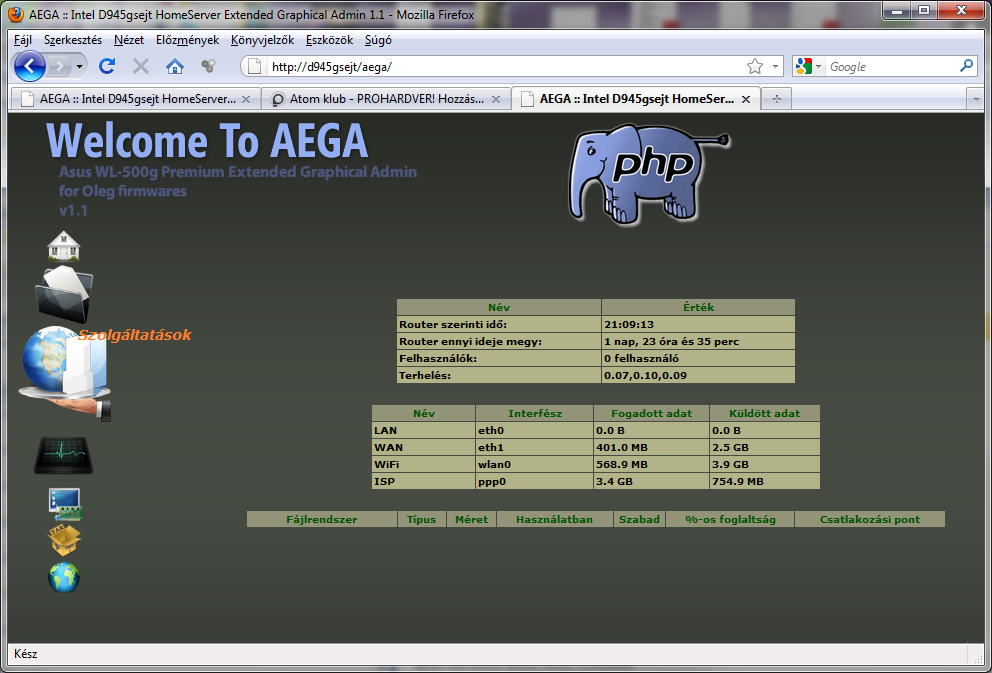Click the Google search input field
The image size is (992, 673).
pyautogui.click(x=891, y=66)
